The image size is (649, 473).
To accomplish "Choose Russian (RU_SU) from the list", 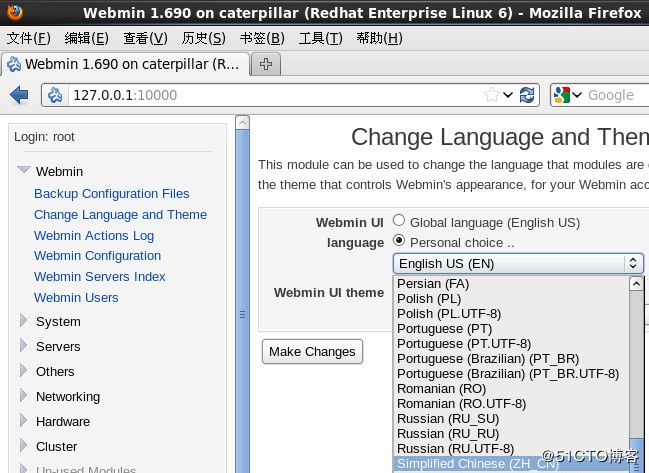I will [511, 419].
